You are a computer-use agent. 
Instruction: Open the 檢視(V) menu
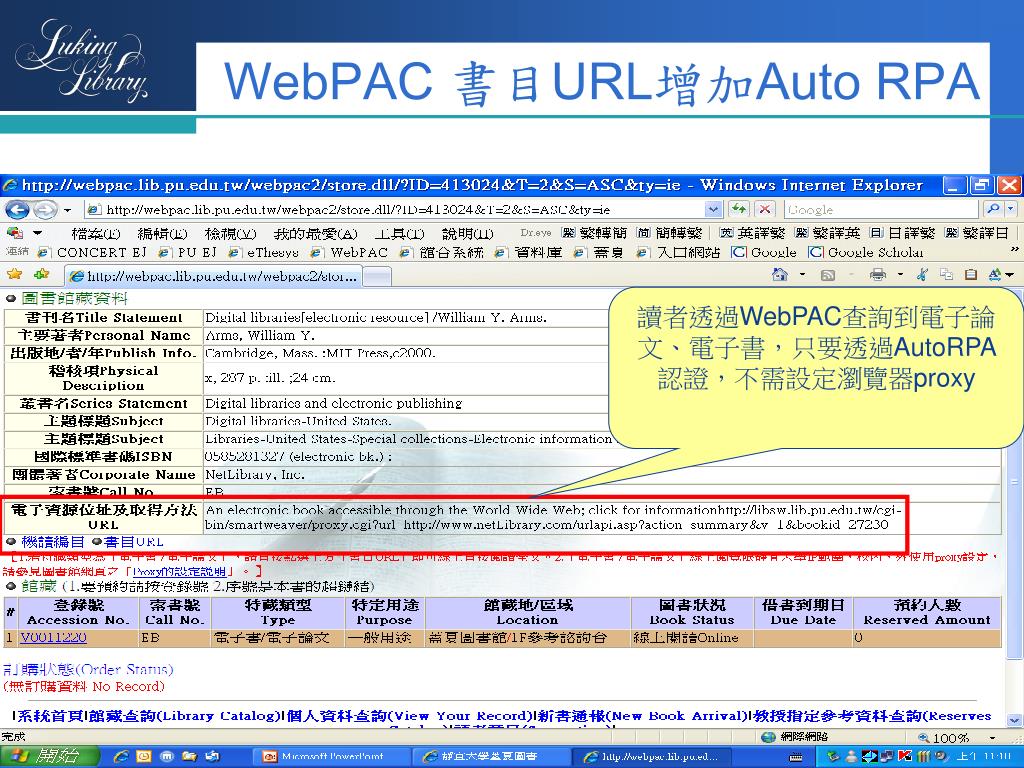coord(230,233)
